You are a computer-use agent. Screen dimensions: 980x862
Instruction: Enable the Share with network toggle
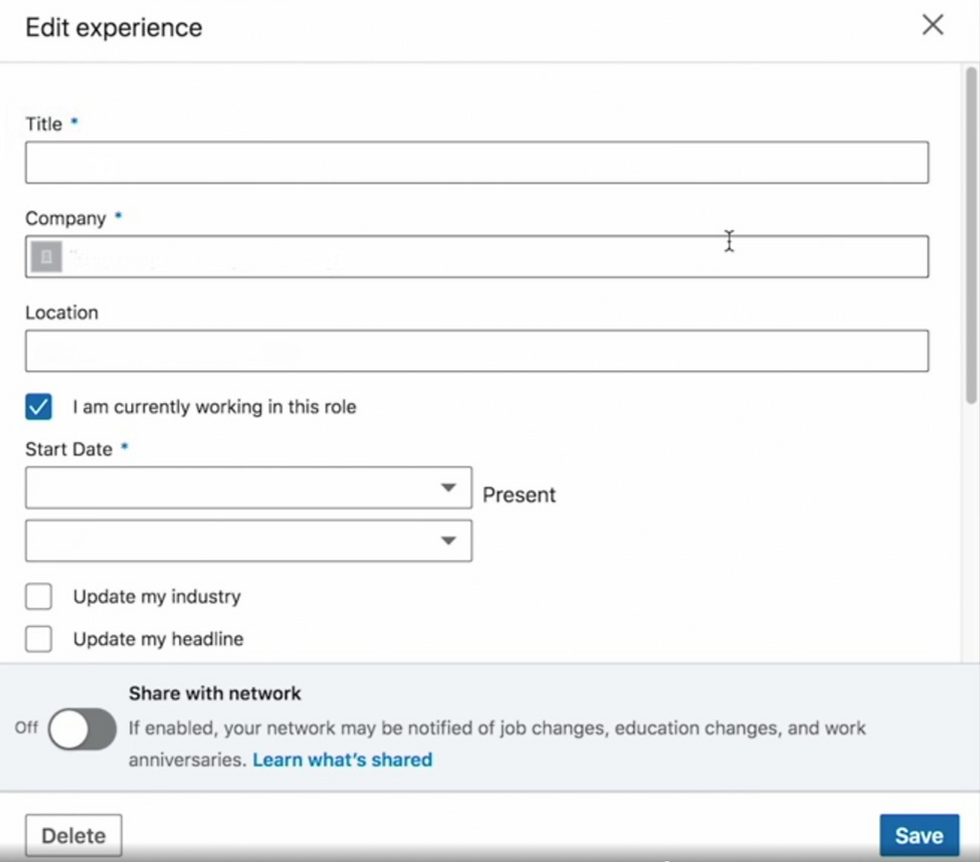[83, 729]
